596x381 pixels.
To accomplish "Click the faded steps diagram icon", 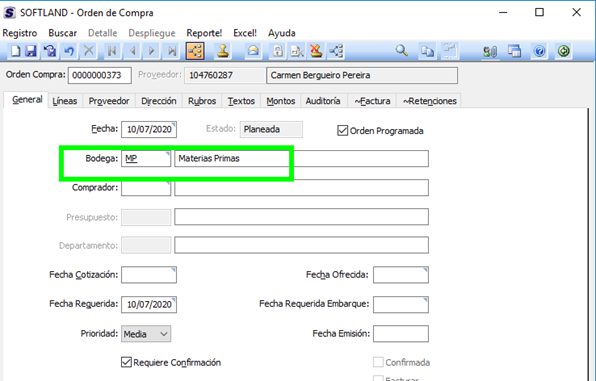I will coord(450,51).
